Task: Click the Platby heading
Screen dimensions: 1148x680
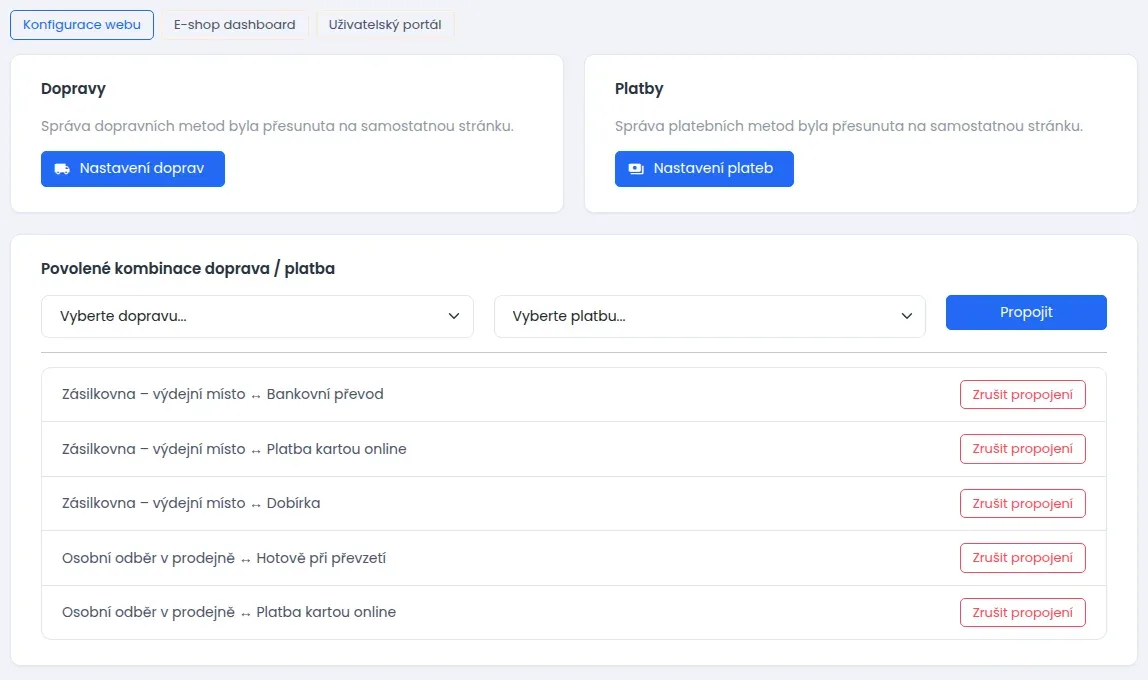Action: [x=639, y=89]
